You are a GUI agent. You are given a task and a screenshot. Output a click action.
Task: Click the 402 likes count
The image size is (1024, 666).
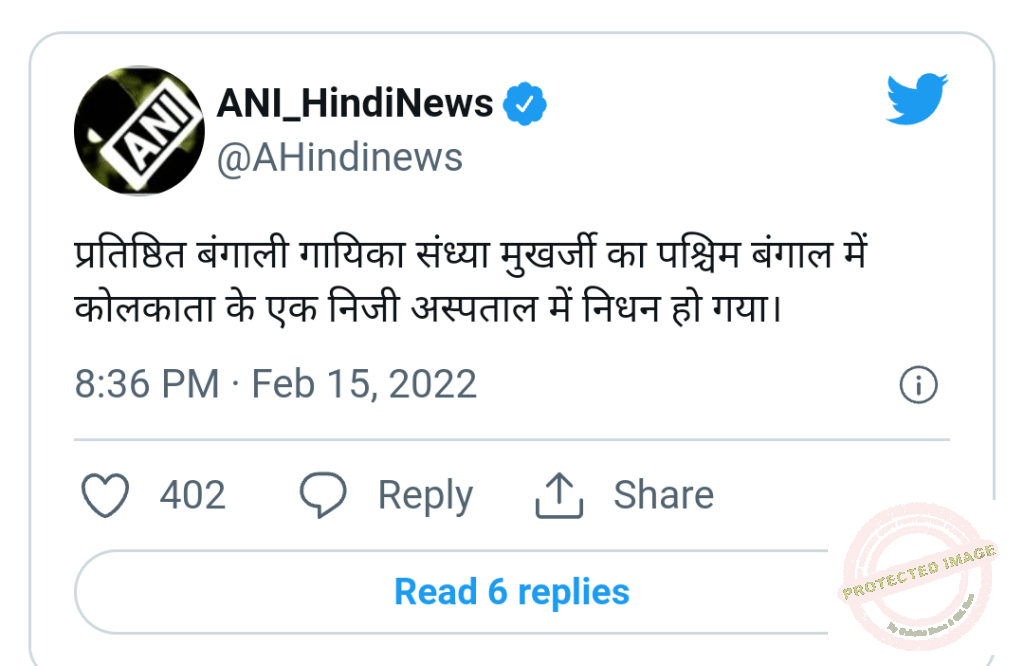pos(193,496)
